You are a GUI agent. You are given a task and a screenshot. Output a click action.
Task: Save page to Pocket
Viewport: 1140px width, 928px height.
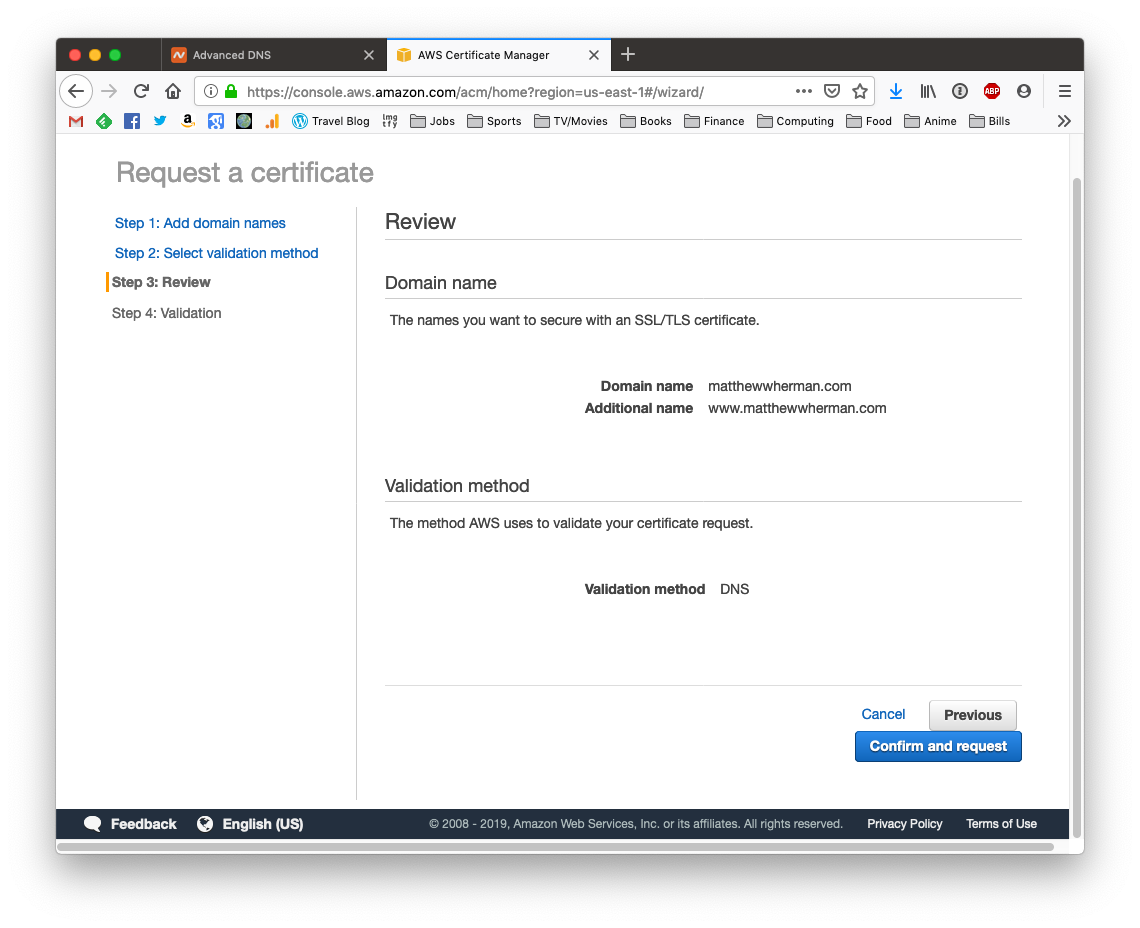tap(832, 91)
